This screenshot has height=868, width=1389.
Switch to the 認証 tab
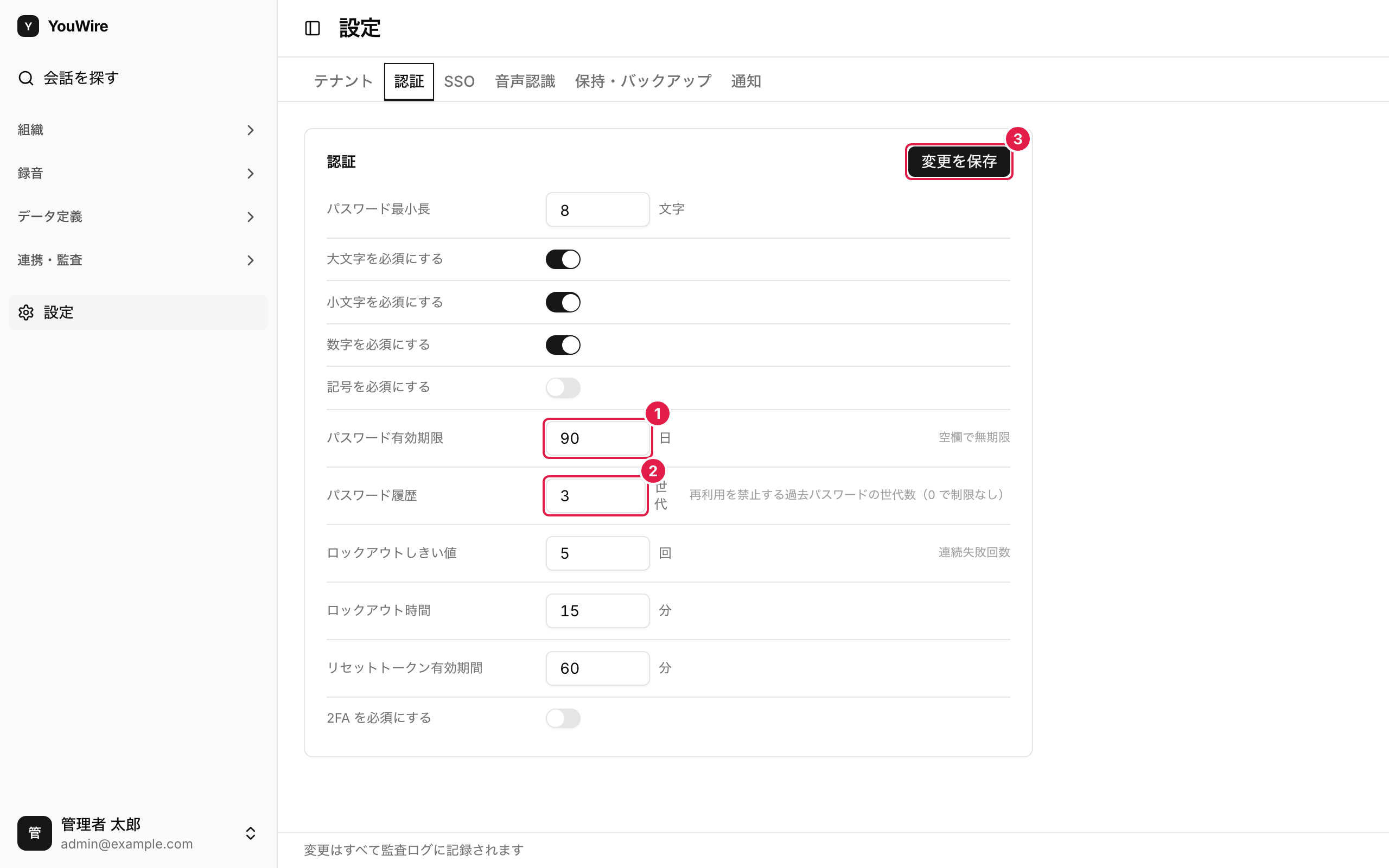tap(409, 81)
